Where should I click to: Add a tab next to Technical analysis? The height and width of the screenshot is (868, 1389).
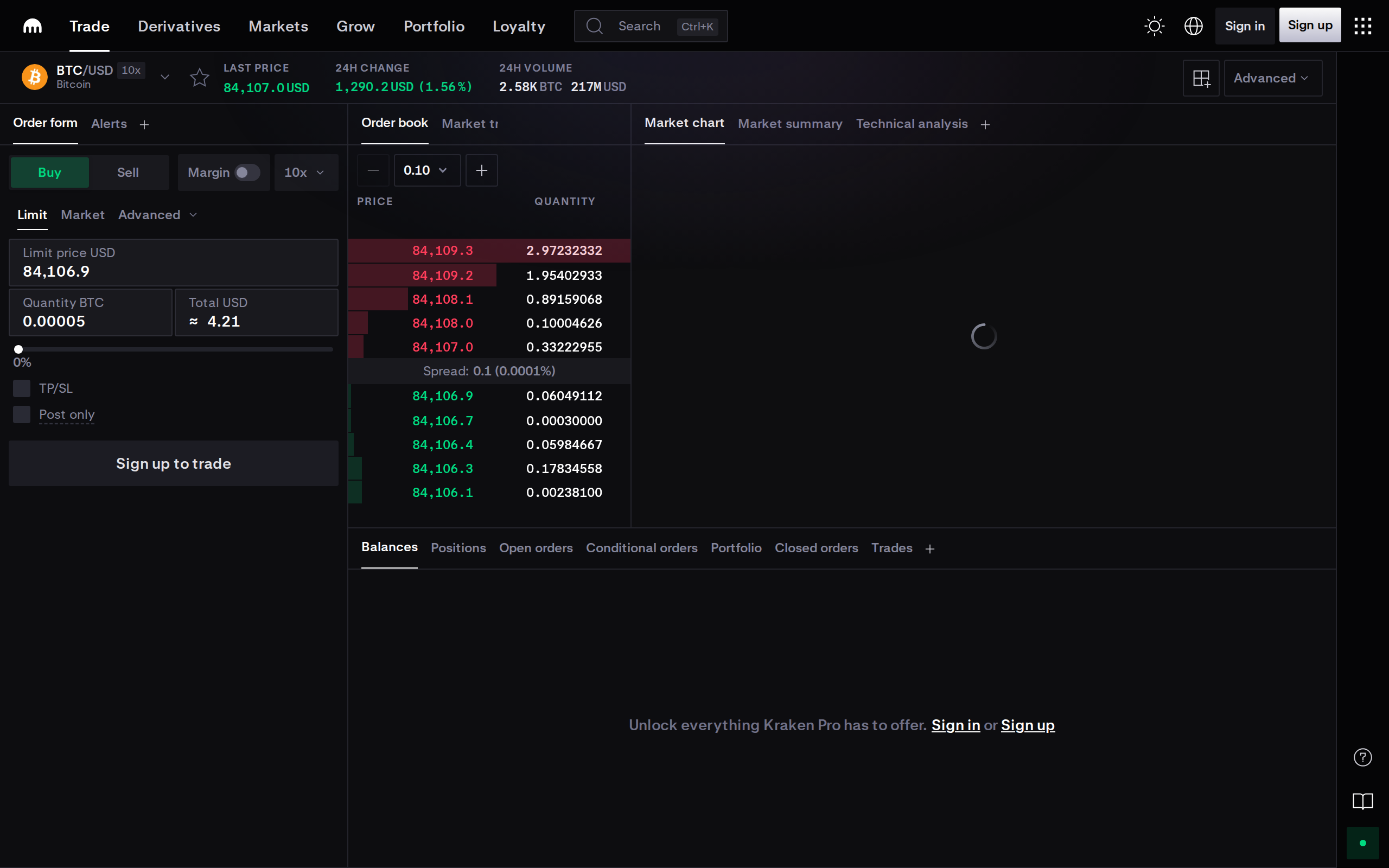(985, 125)
